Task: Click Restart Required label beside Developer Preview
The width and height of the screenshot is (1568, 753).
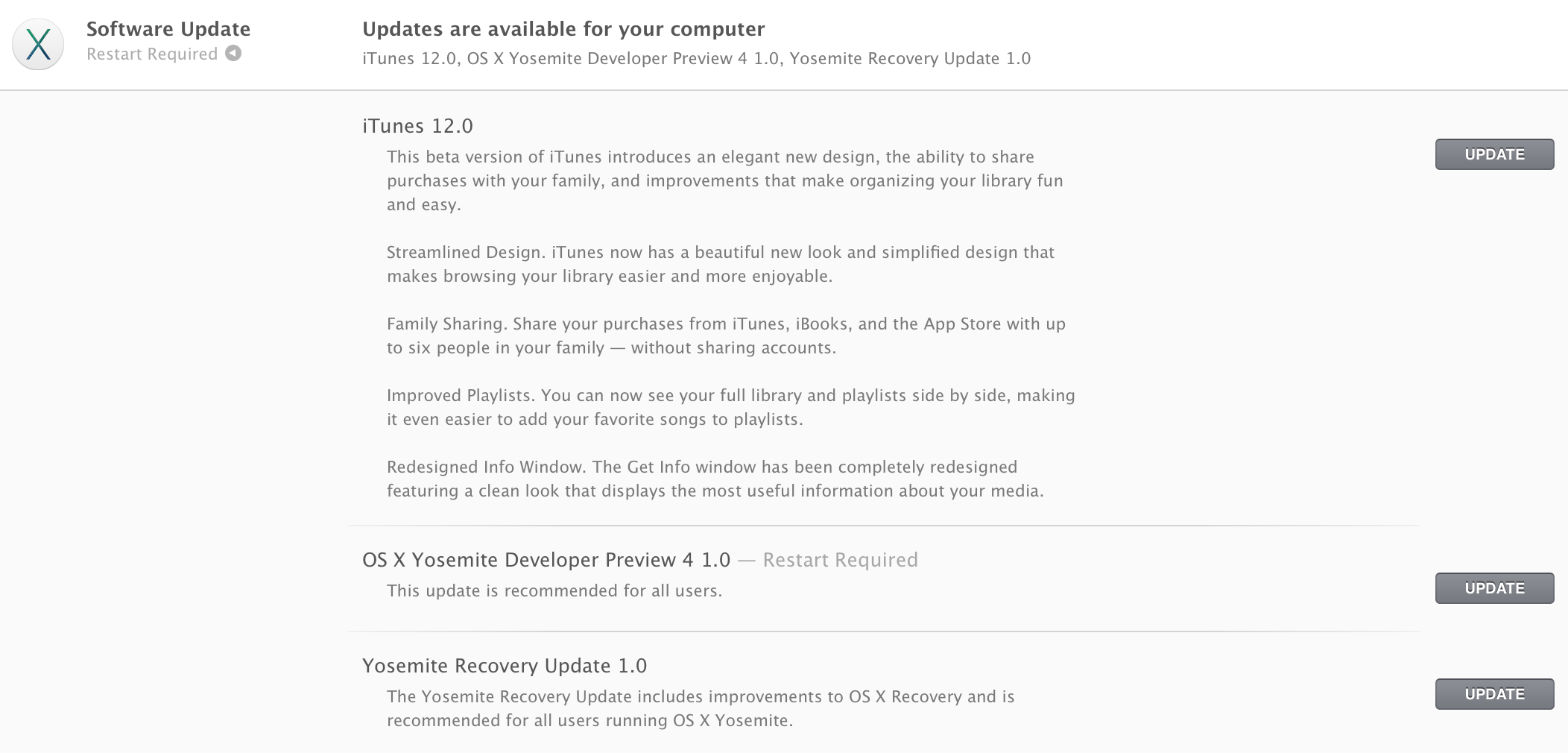Action: tap(840, 560)
